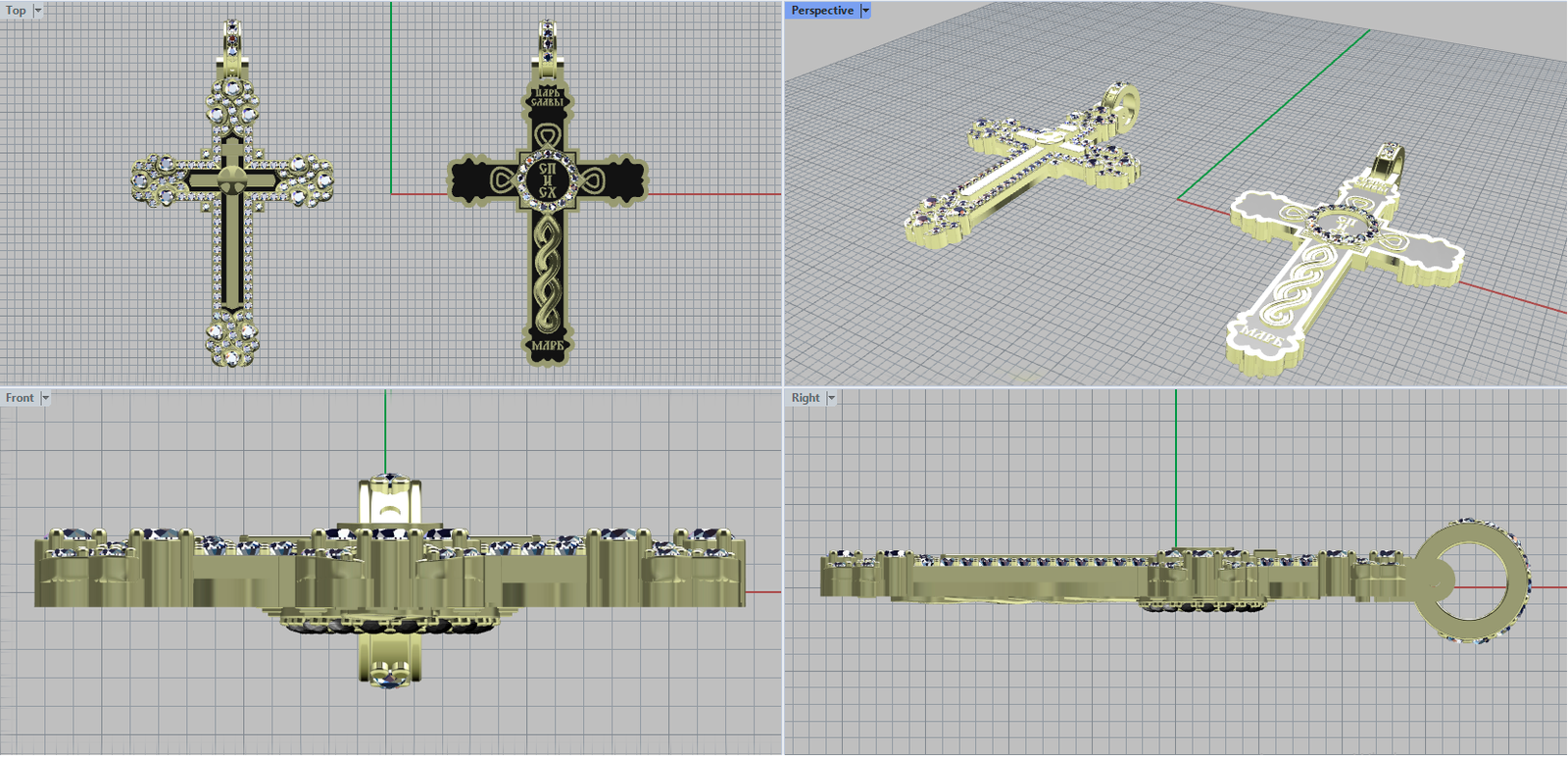1568x757 pixels.
Task: Activate the Perspective viewport title
Action: click(x=821, y=11)
